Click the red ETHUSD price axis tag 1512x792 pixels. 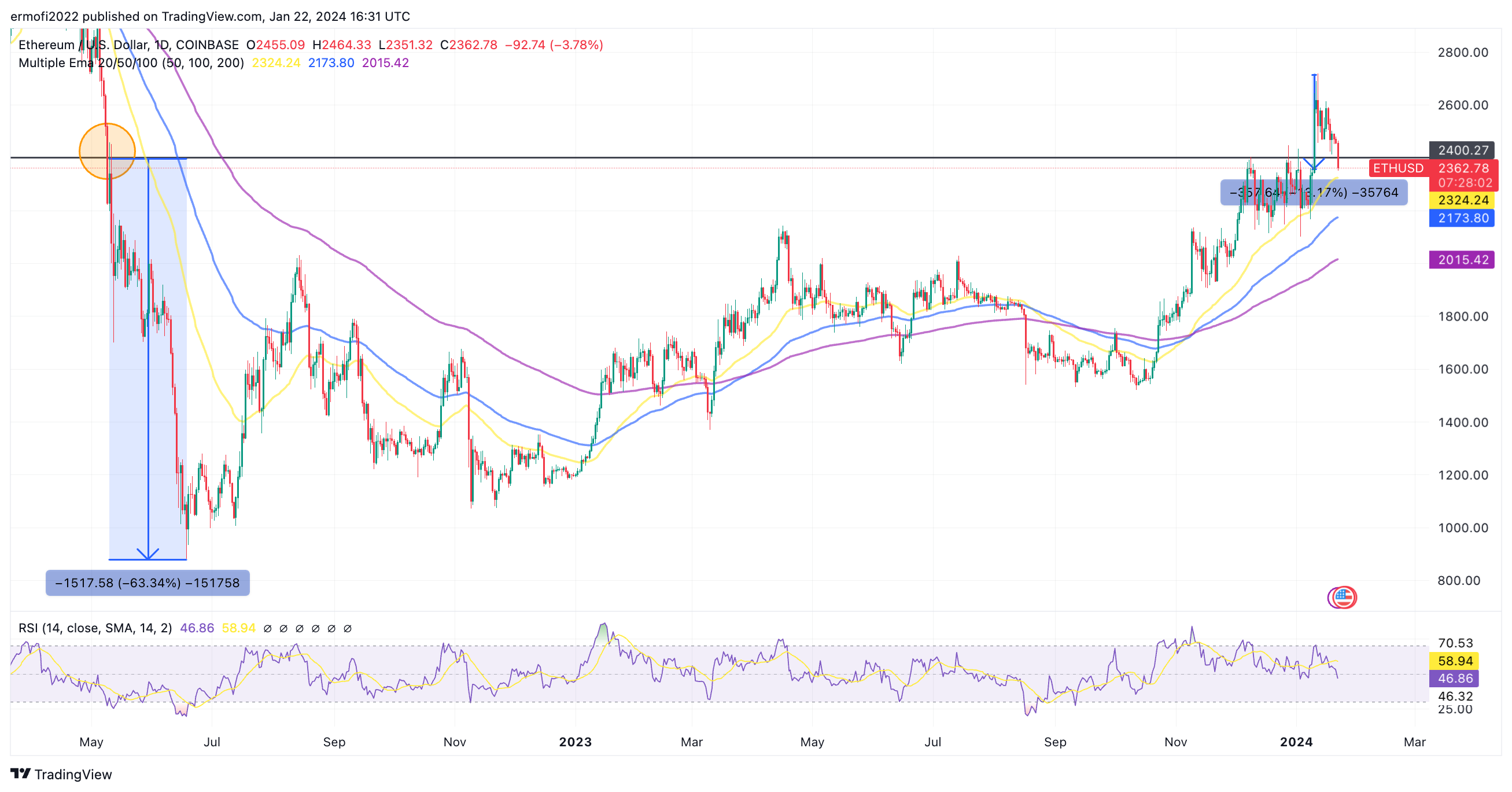pos(1398,168)
